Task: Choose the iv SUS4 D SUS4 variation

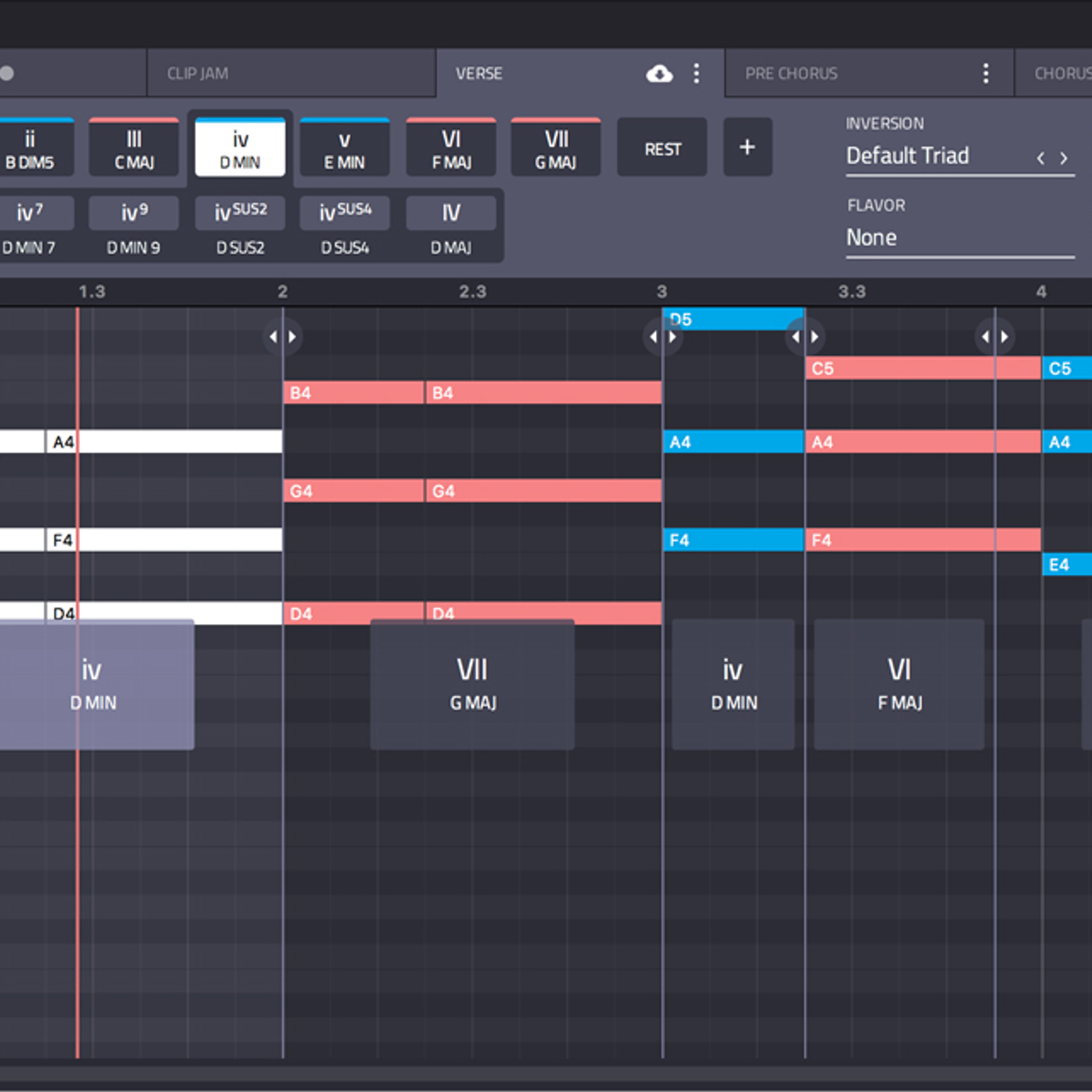Action: pos(345,226)
